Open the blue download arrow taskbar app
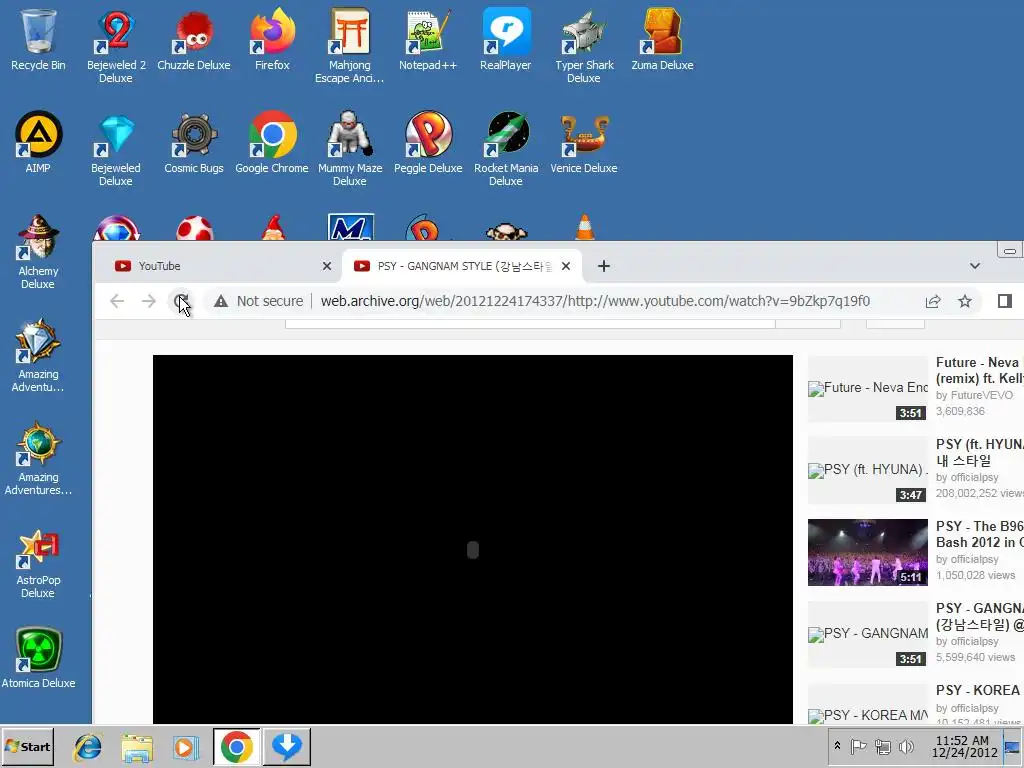 287,747
